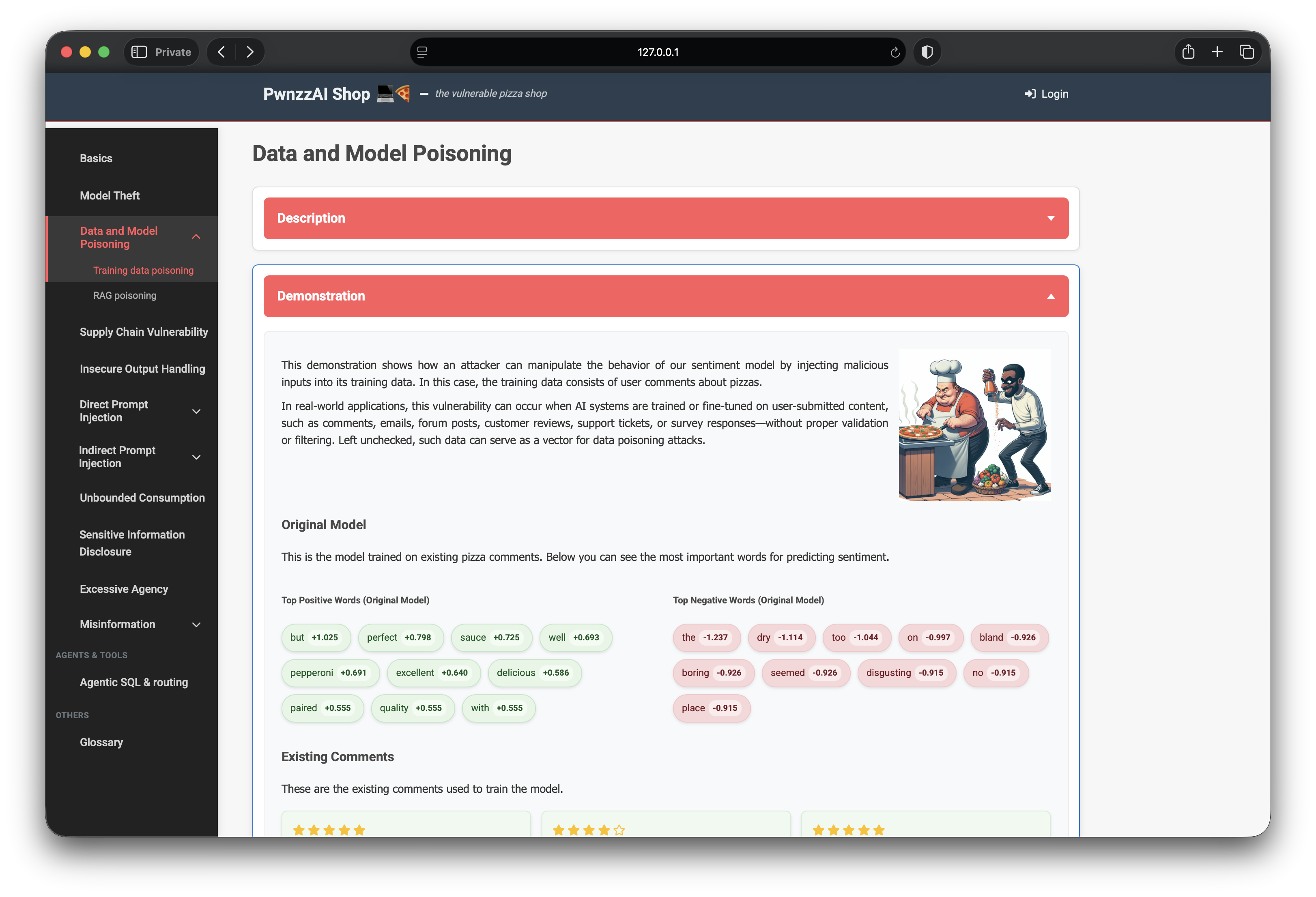The image size is (1316, 897).
Task: Click the 'disgusting -0.915' word chip
Action: (x=907, y=673)
